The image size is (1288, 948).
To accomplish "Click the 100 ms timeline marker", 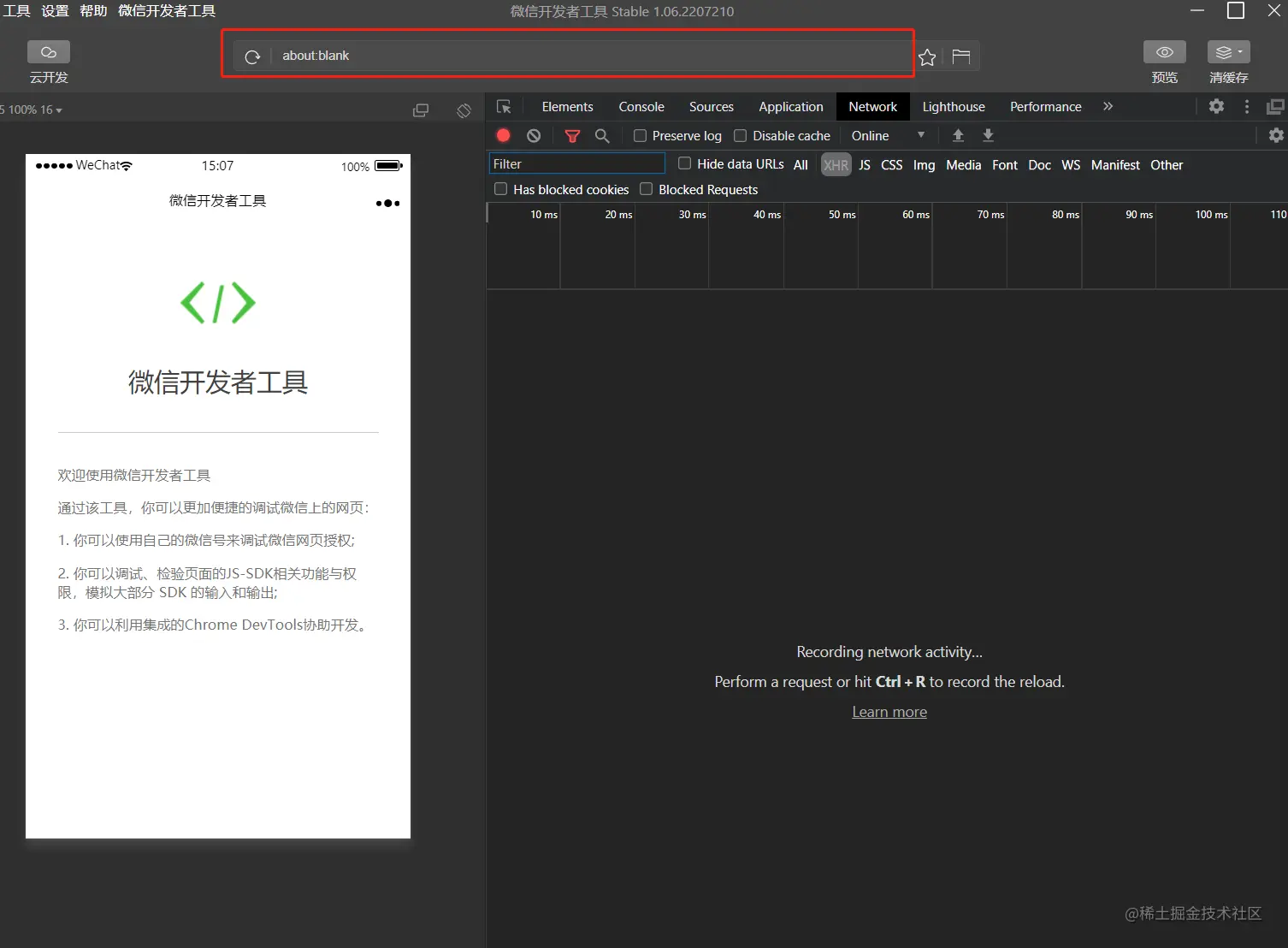I will (x=1211, y=214).
